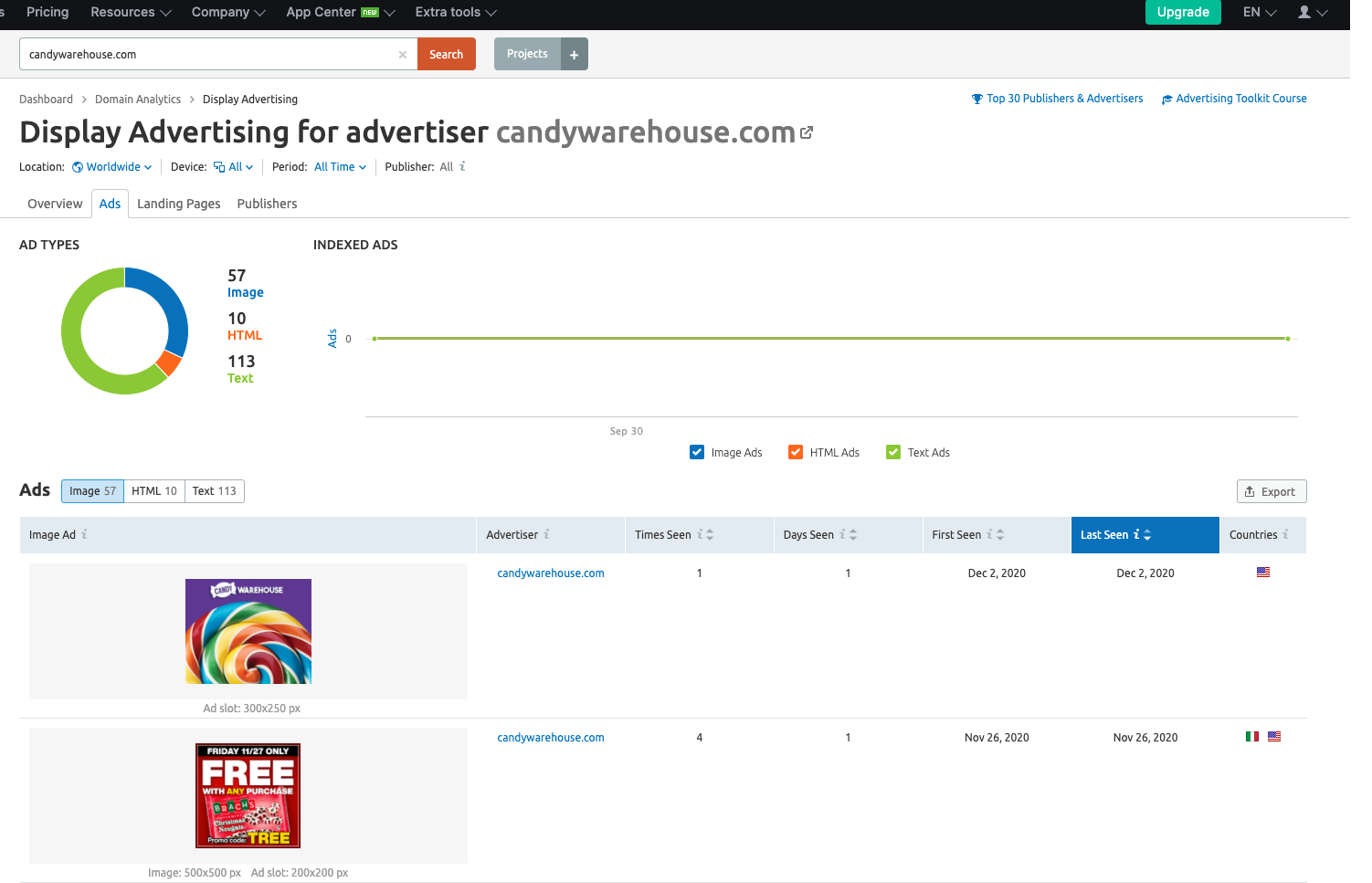Toggle the HTML Ads checkbox

796,452
